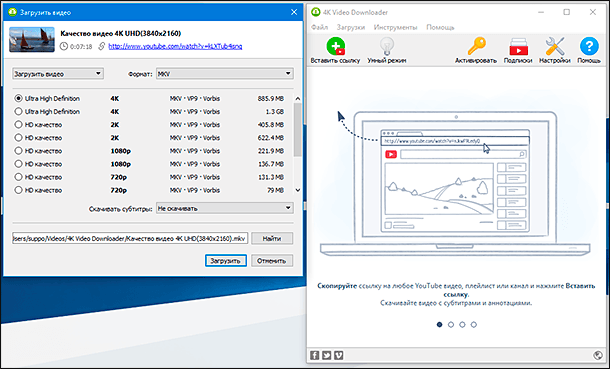The height and width of the screenshot is (369, 610).
Task: Close the Загрузить видео dialog
Action: coord(294,12)
